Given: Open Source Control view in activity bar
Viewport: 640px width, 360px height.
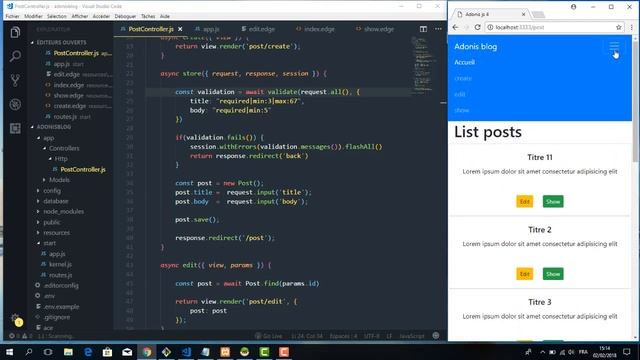Looking at the screenshot, I should [x=15, y=80].
